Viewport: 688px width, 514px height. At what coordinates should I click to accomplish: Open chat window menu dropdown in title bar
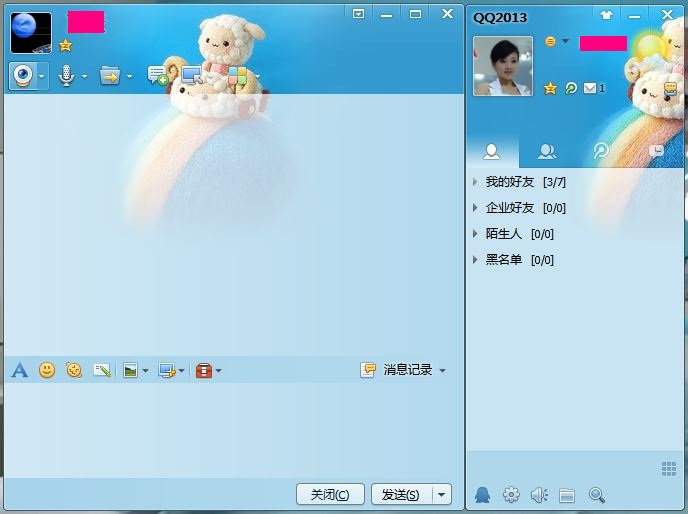[358, 14]
